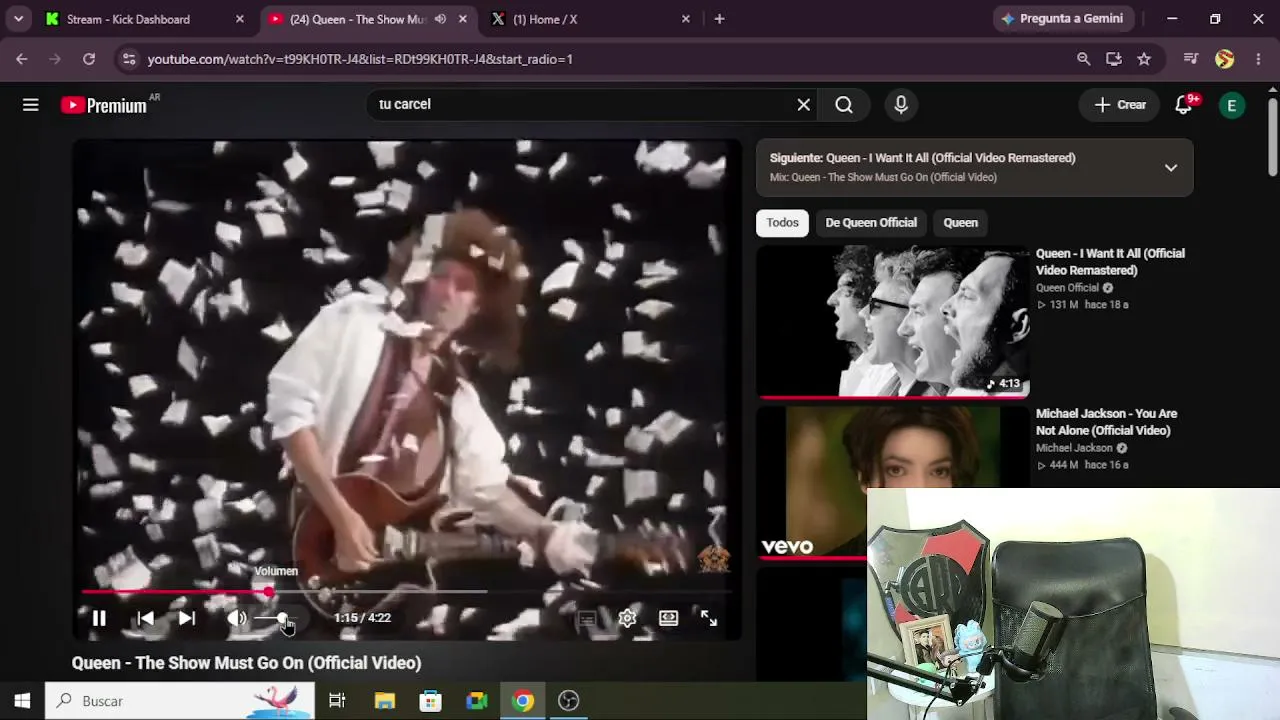This screenshot has height=720, width=1280.
Task: Open the 'I Want It All' video thumbnail
Action: coord(893,322)
